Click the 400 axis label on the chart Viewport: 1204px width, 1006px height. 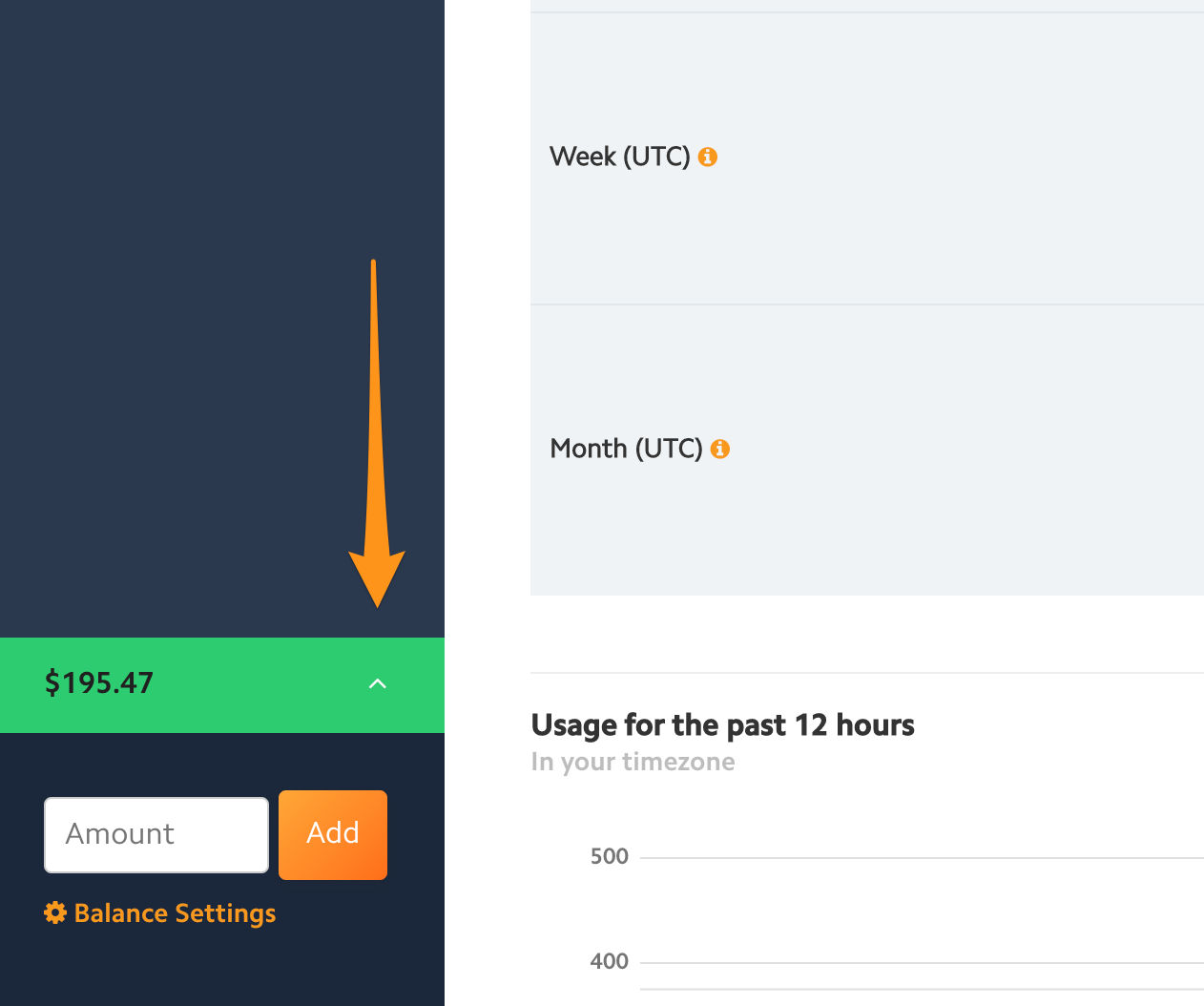609,961
